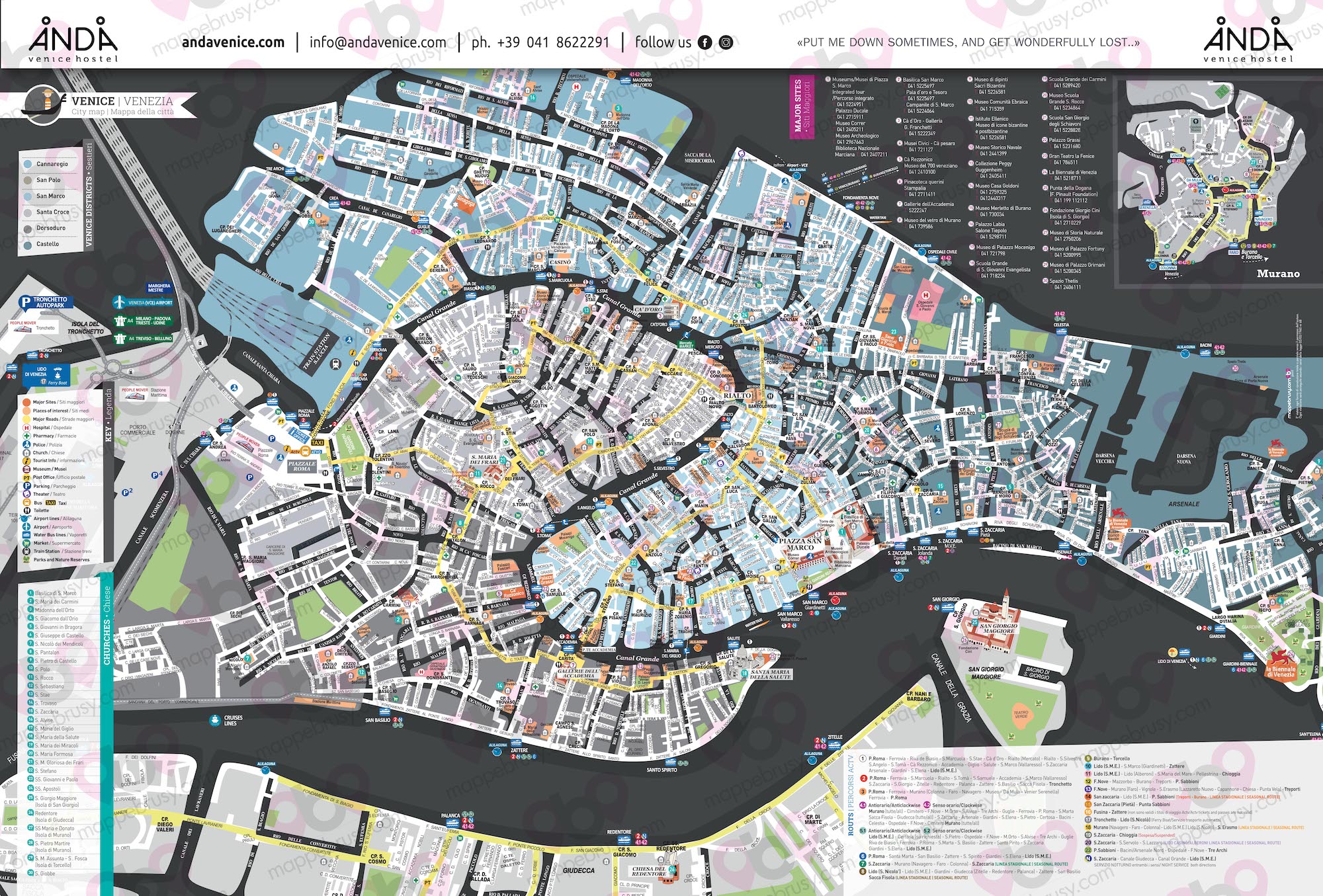Viewport: 1323px width, 896px height.
Task: Click the Airport legend icon
Action: pos(26,526)
